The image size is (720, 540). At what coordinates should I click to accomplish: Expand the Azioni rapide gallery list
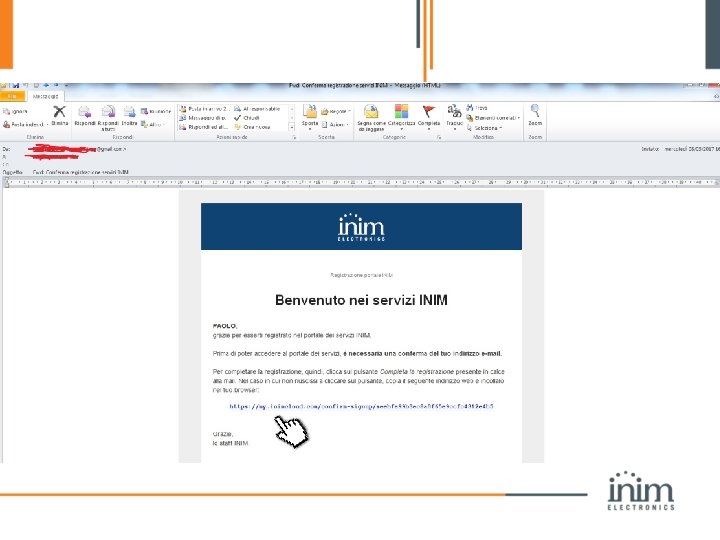point(292,127)
